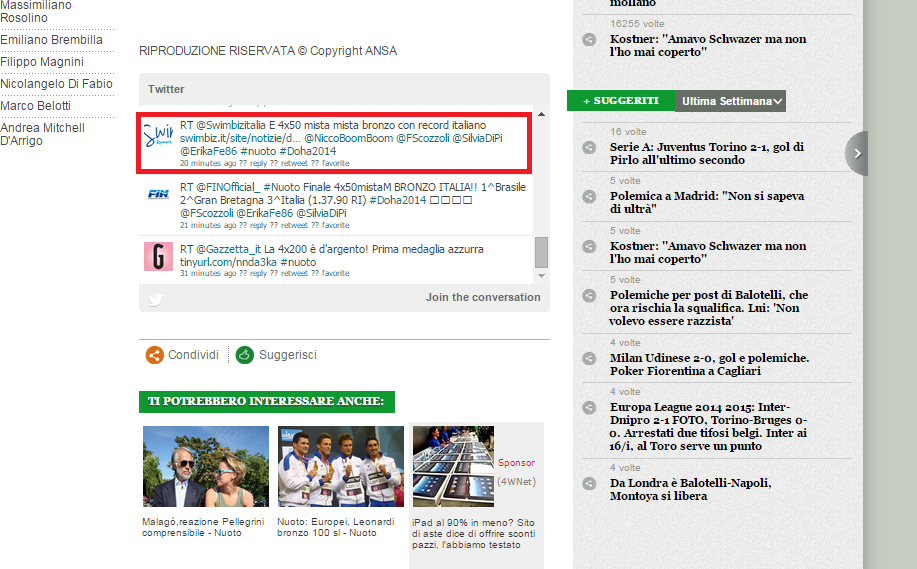Click bullet icon beside Polemiche per post di Balotelli

click(x=589, y=296)
